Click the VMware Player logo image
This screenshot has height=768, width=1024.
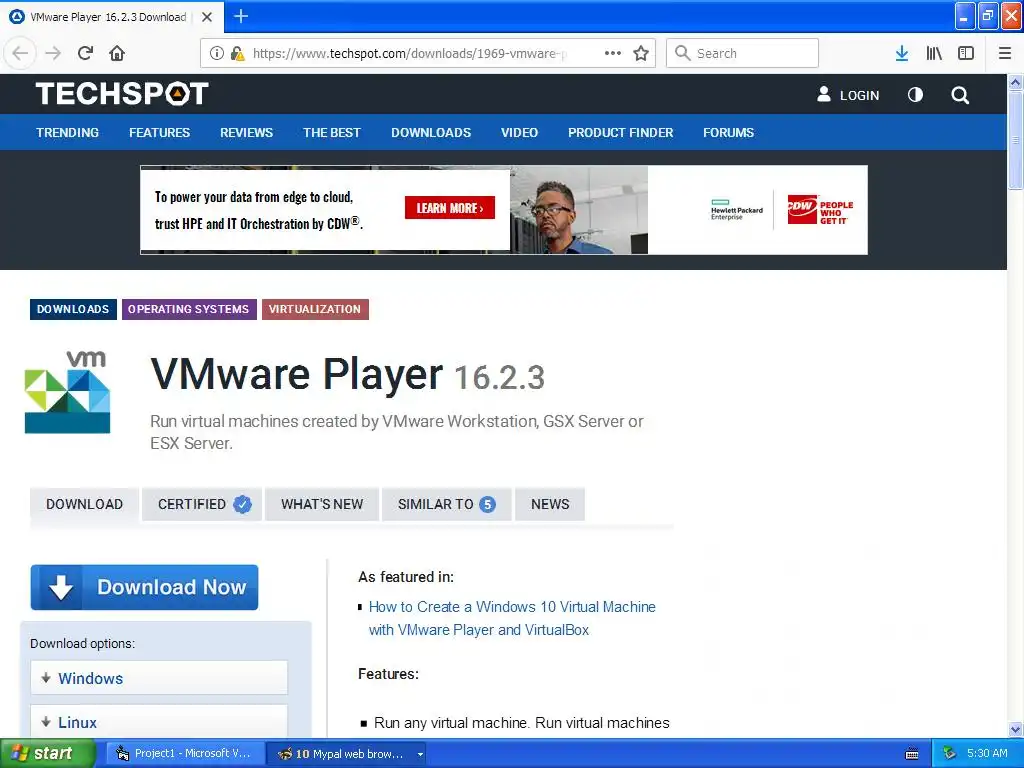tap(67, 392)
